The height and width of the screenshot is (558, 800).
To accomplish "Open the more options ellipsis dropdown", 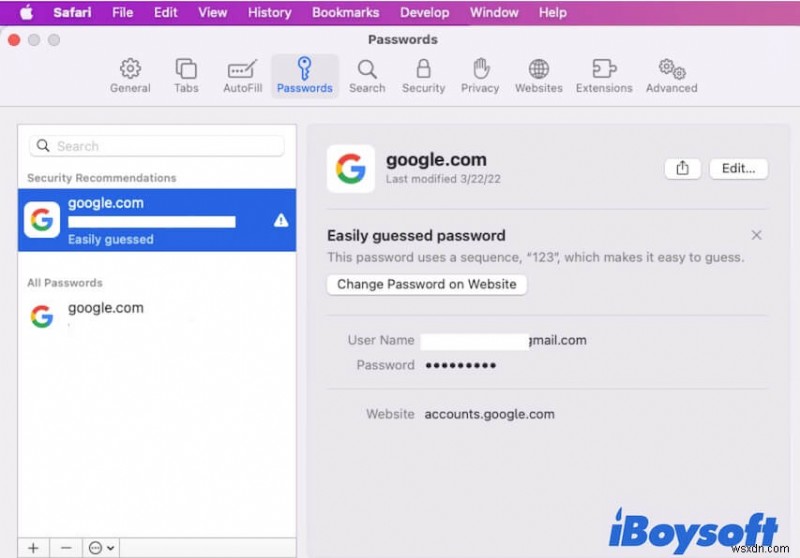I will (x=101, y=548).
